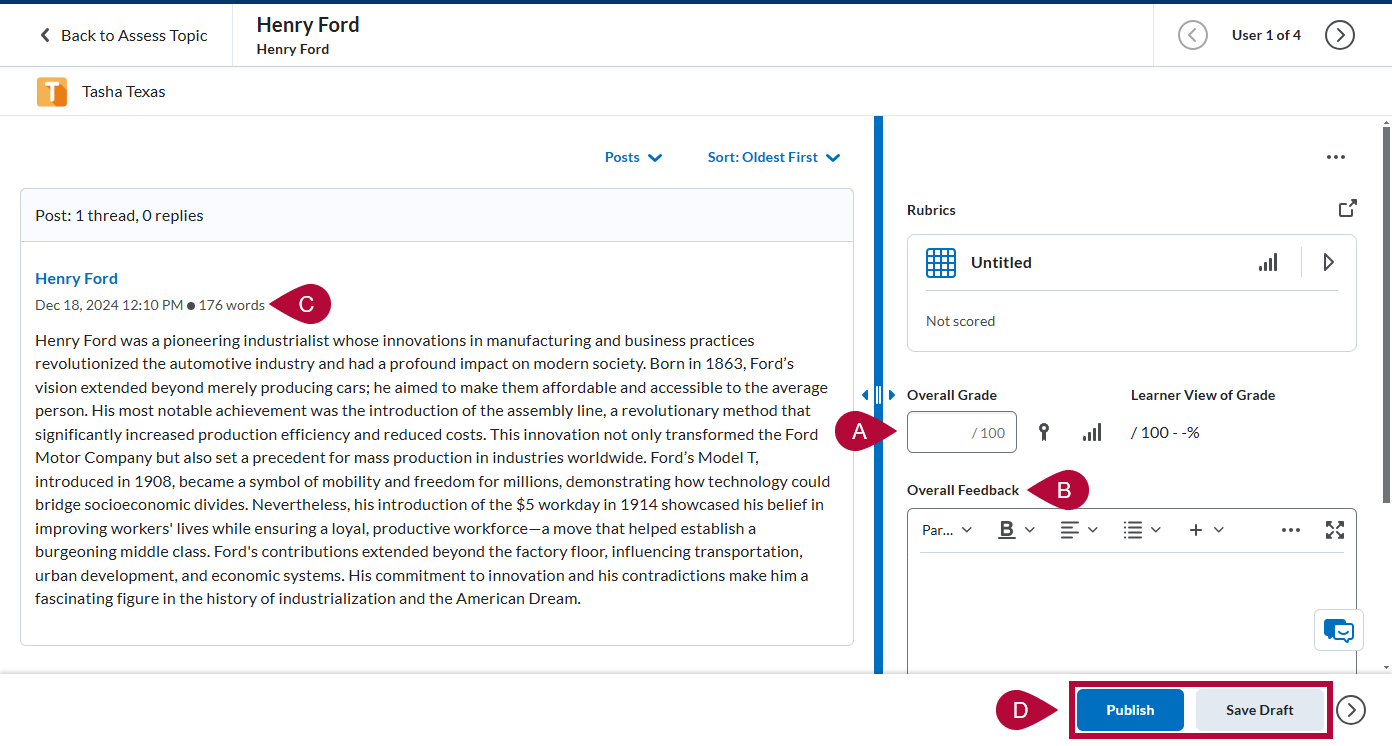Click the Untitled rubric grid icon
1392x746 pixels.
pos(941,263)
